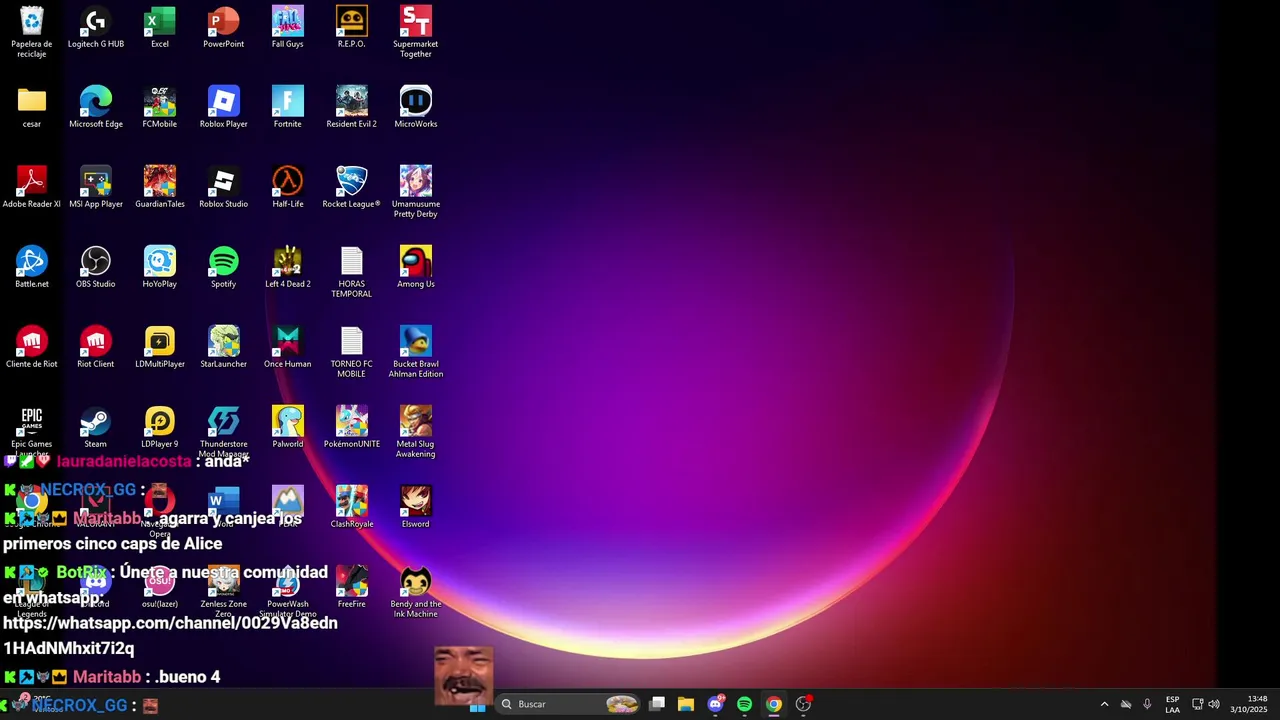Select the Adobe Reader XI icon

click(32, 188)
